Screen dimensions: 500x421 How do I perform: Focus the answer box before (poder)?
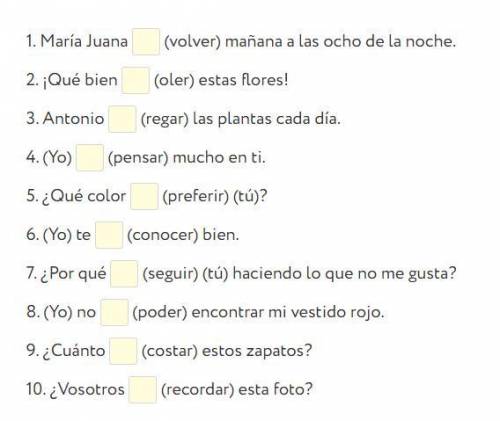115,312
